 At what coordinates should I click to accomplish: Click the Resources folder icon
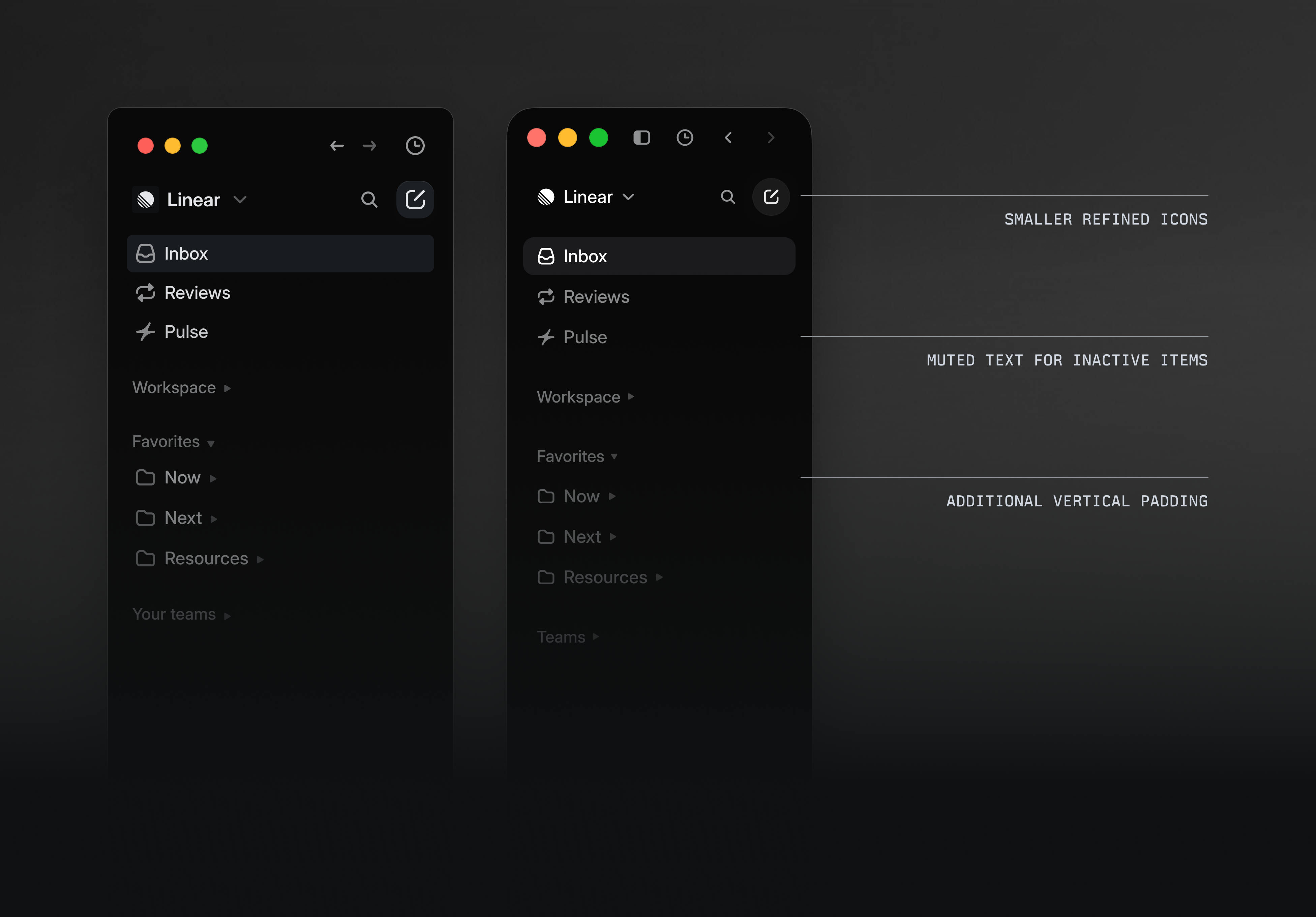click(x=146, y=558)
